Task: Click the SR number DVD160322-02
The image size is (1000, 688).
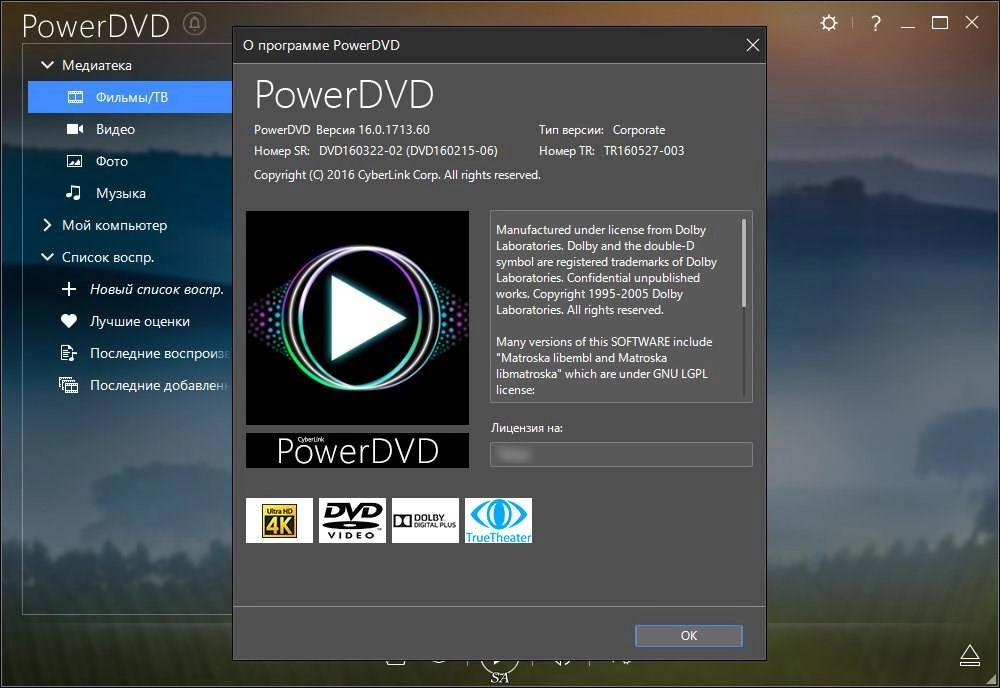Action: (361, 150)
